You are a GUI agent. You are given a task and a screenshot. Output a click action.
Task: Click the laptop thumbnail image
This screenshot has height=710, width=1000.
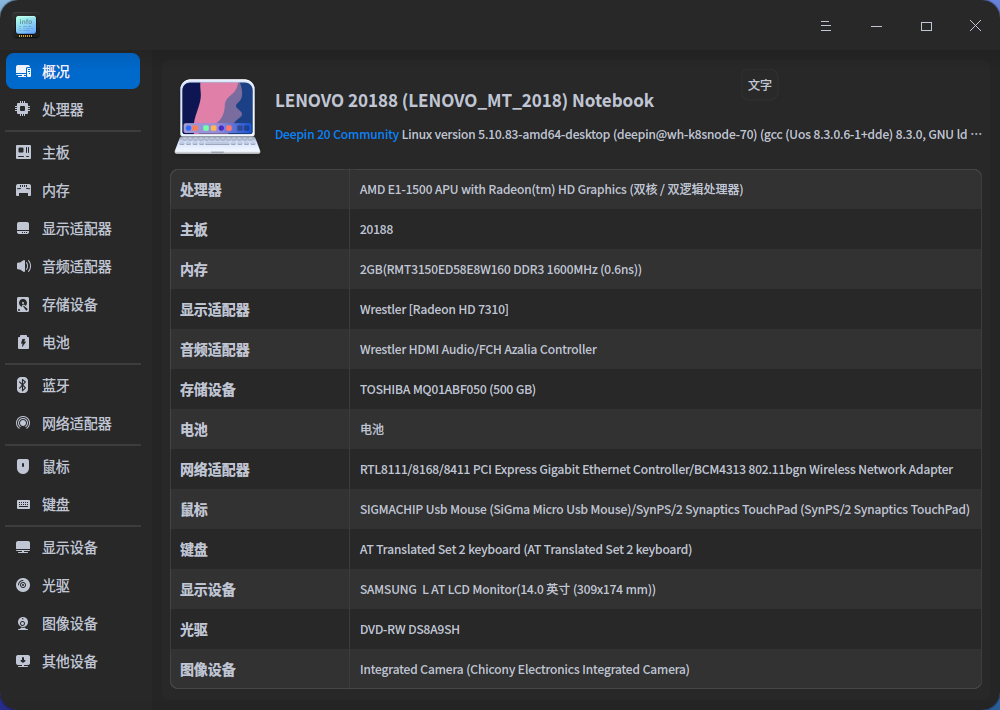click(216, 113)
